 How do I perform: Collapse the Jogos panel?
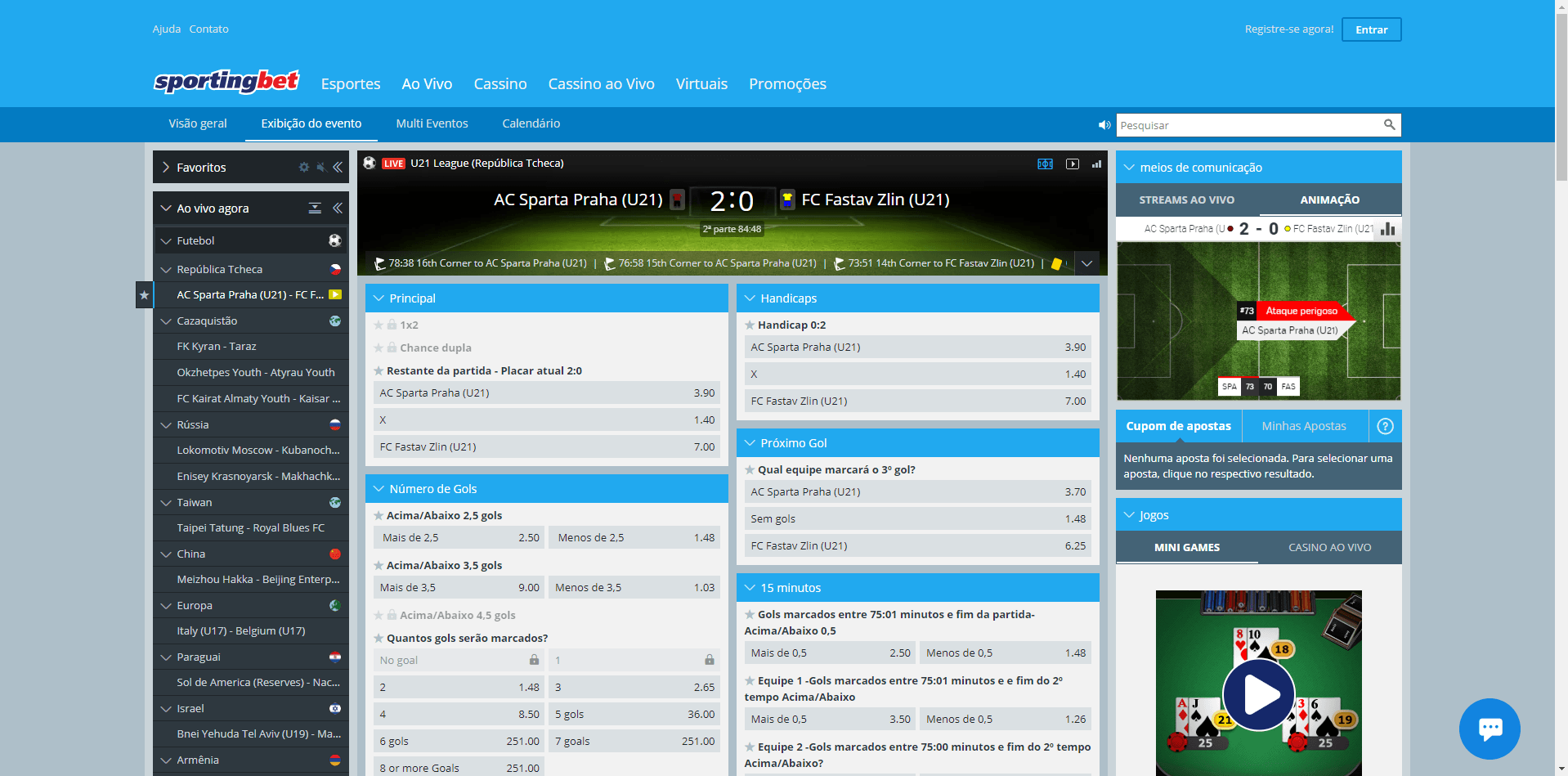tap(1129, 515)
